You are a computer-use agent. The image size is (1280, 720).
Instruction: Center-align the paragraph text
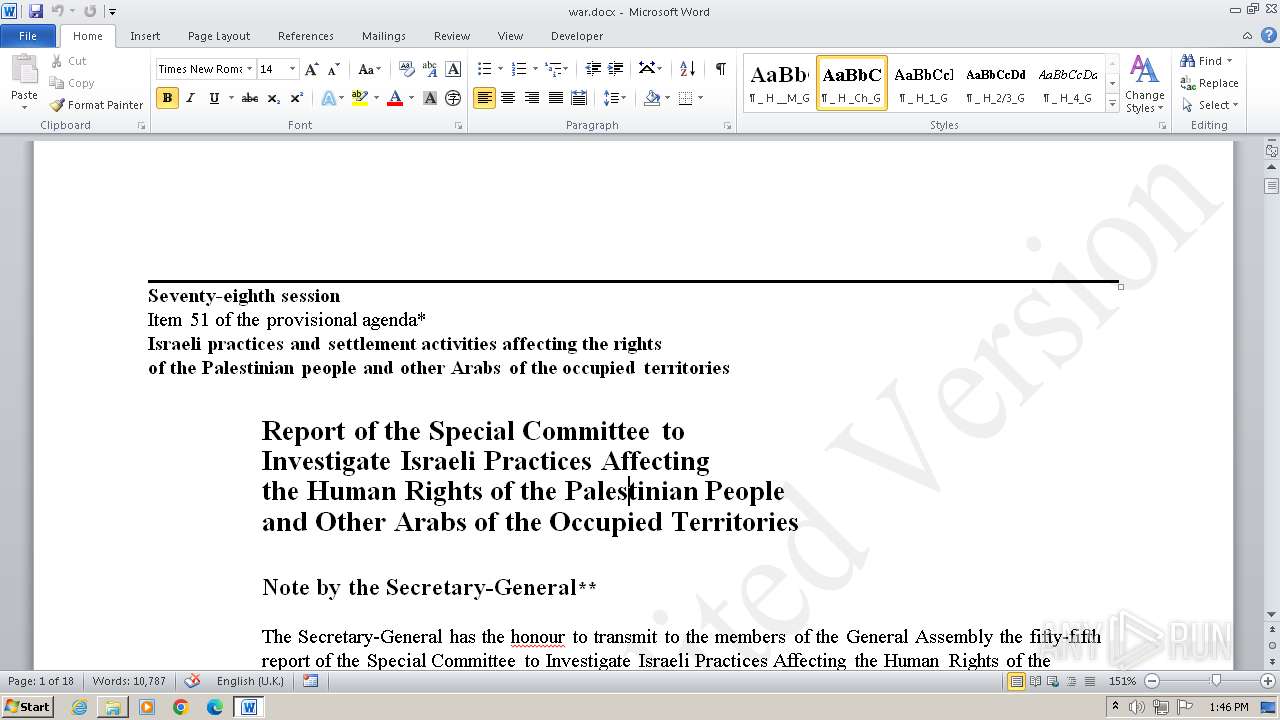click(x=508, y=98)
